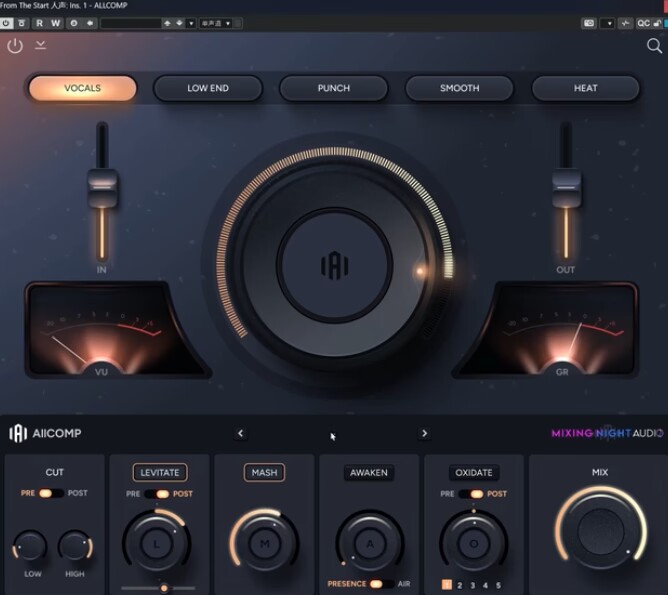This screenshot has width=668, height=595.
Task: Open the QC quick controls button
Action: 643,23
